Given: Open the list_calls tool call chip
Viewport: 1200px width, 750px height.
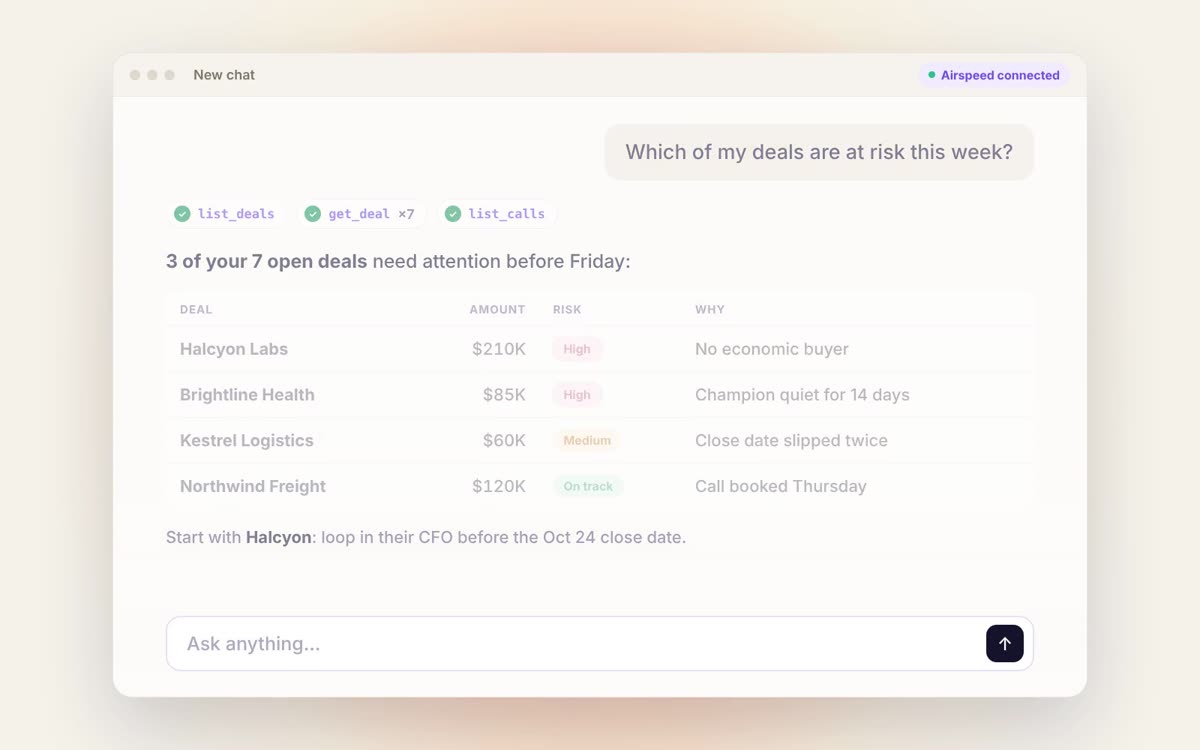Looking at the screenshot, I should pos(496,213).
